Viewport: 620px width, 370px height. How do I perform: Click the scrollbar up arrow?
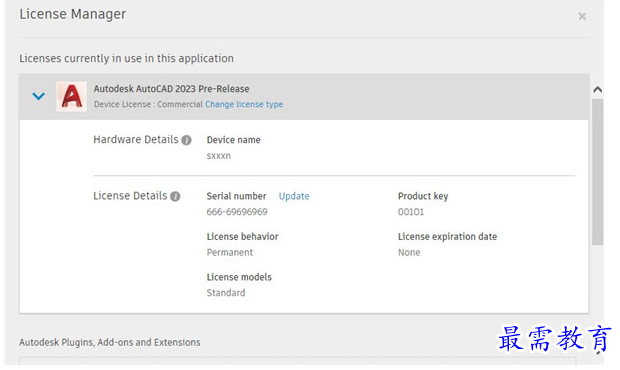[x=597, y=90]
